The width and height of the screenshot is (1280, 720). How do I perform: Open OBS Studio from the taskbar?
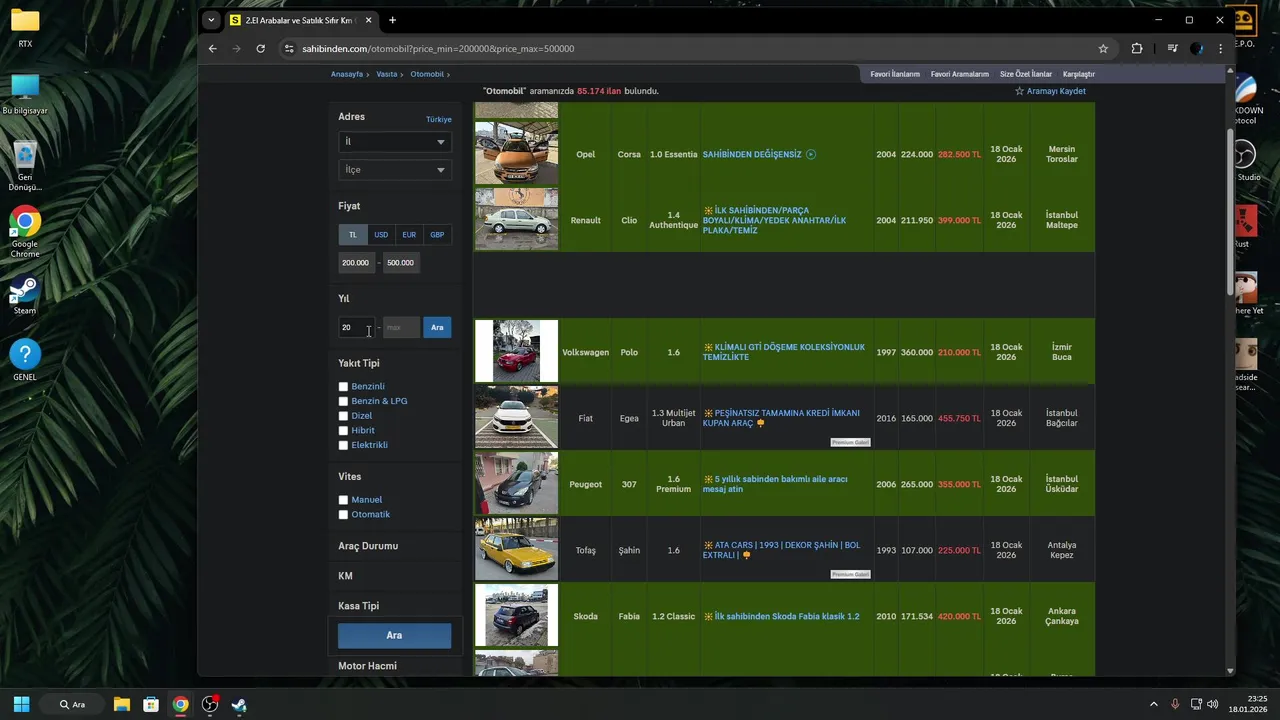coord(210,704)
